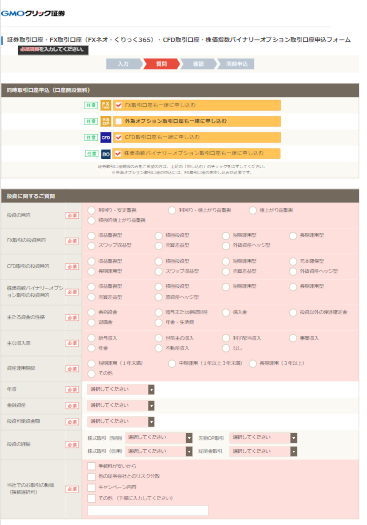Click the red 質問 step tab
This screenshot has width=367, height=525.
point(161,64)
